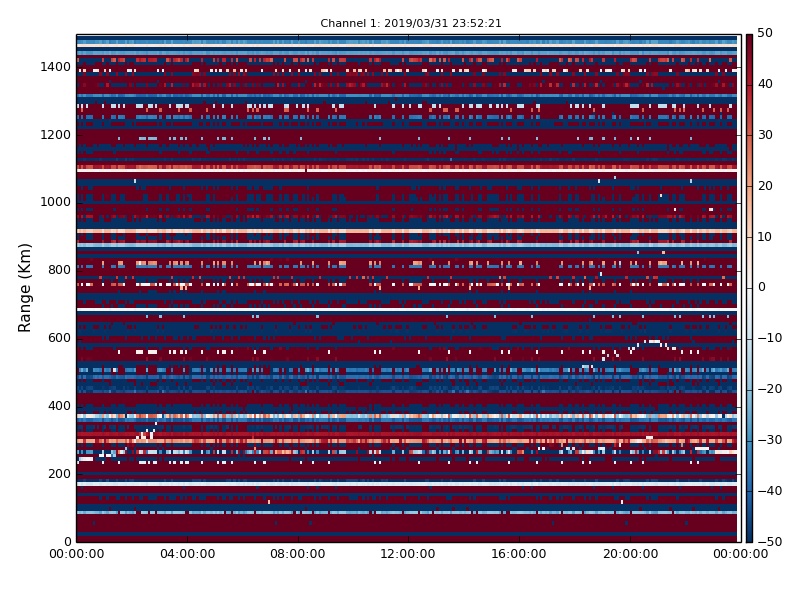Click the colorbar tick label −50
The image size is (800, 600).
(x=769, y=542)
